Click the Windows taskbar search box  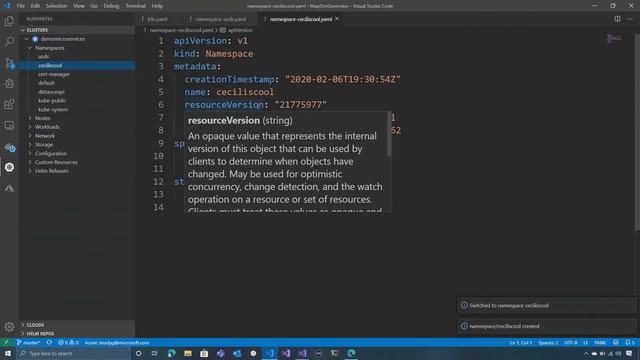pos(73,353)
